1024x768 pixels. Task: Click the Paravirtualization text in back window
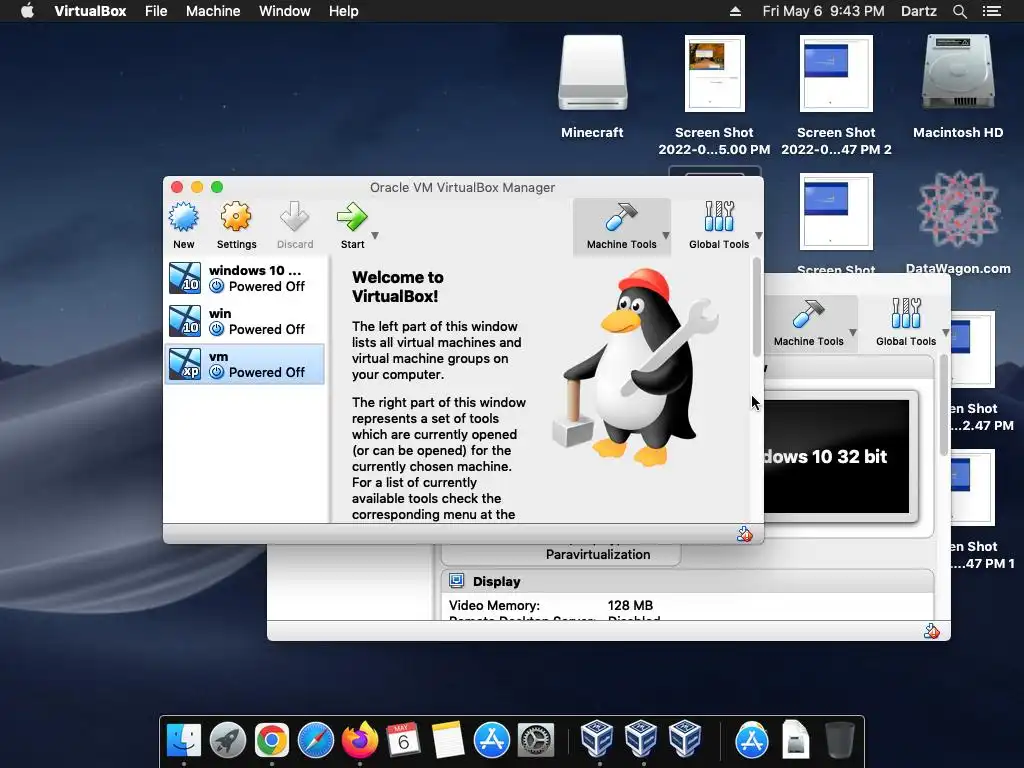click(598, 554)
